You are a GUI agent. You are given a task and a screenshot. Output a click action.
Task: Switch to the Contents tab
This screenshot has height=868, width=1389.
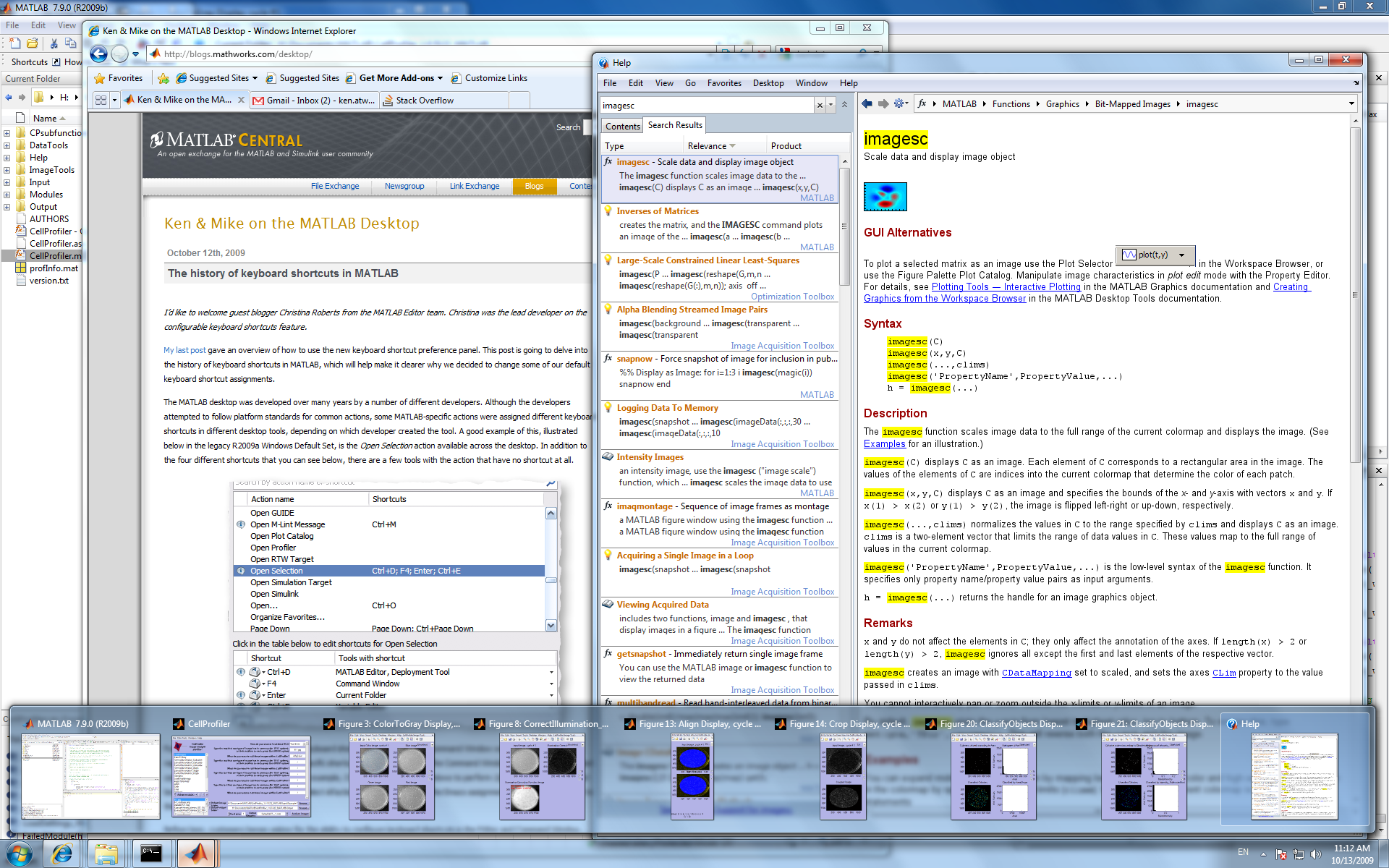[x=622, y=126]
